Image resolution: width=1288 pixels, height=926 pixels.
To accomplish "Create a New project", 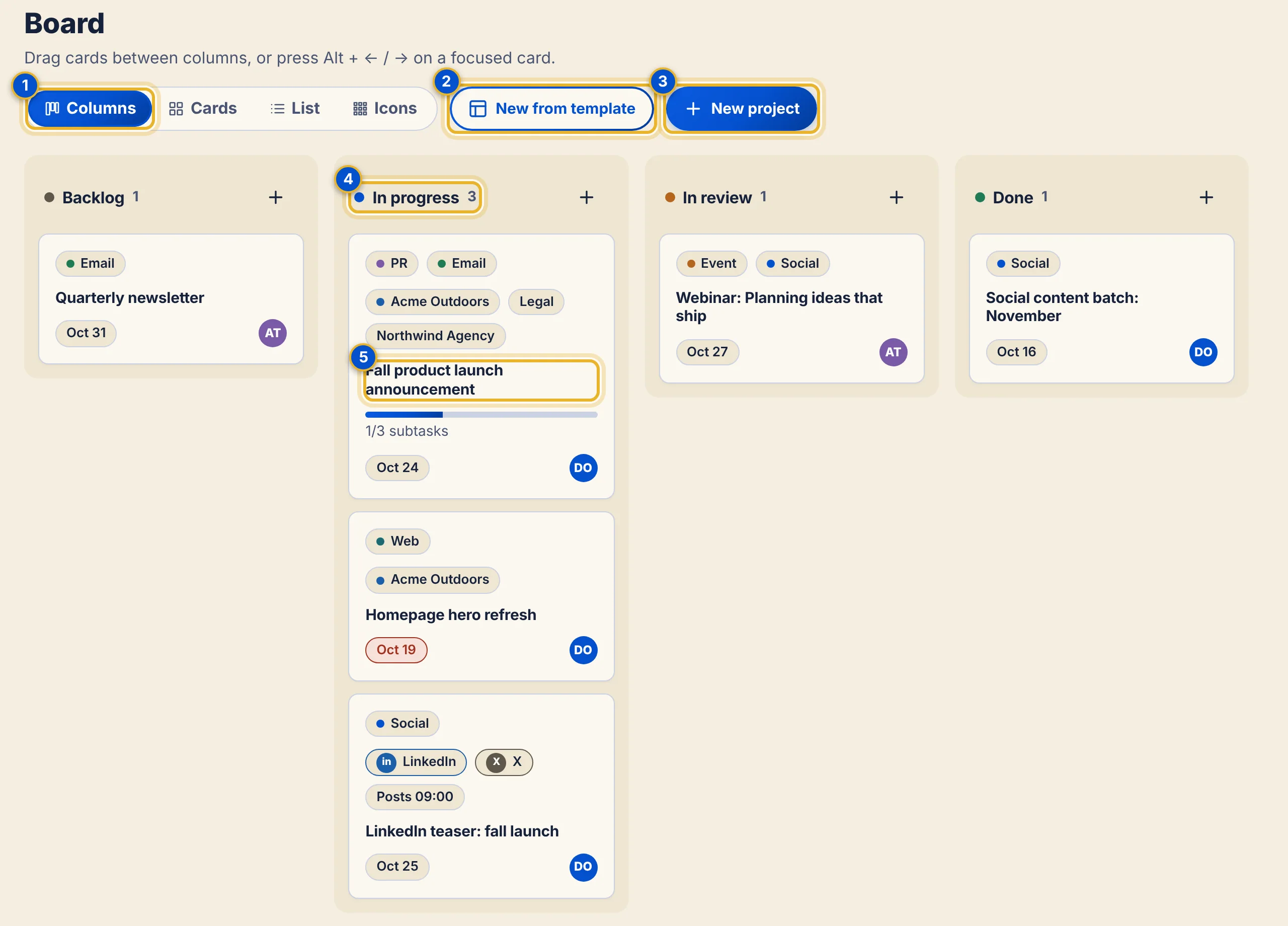I will (x=741, y=109).
